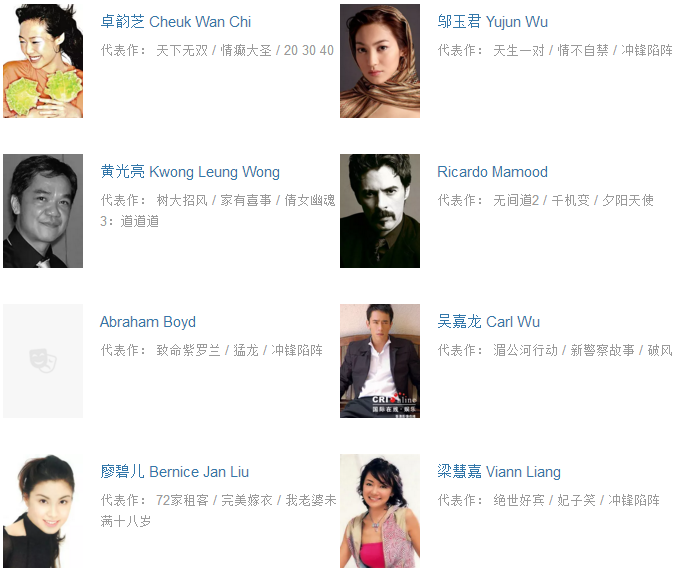The width and height of the screenshot is (700, 577).
Task: Click the 湄公河行动 representative work text
Action: 525,351
